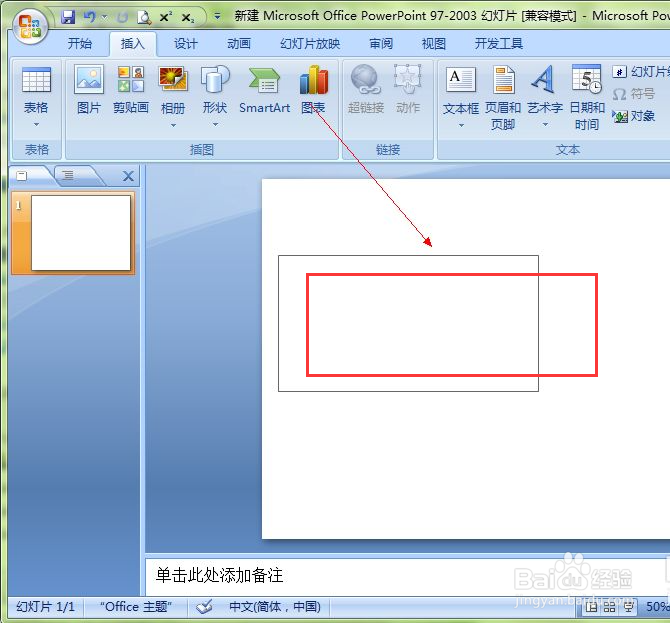
Task: Click the notes area 单击此处添加备注
Action: [x=219, y=575]
